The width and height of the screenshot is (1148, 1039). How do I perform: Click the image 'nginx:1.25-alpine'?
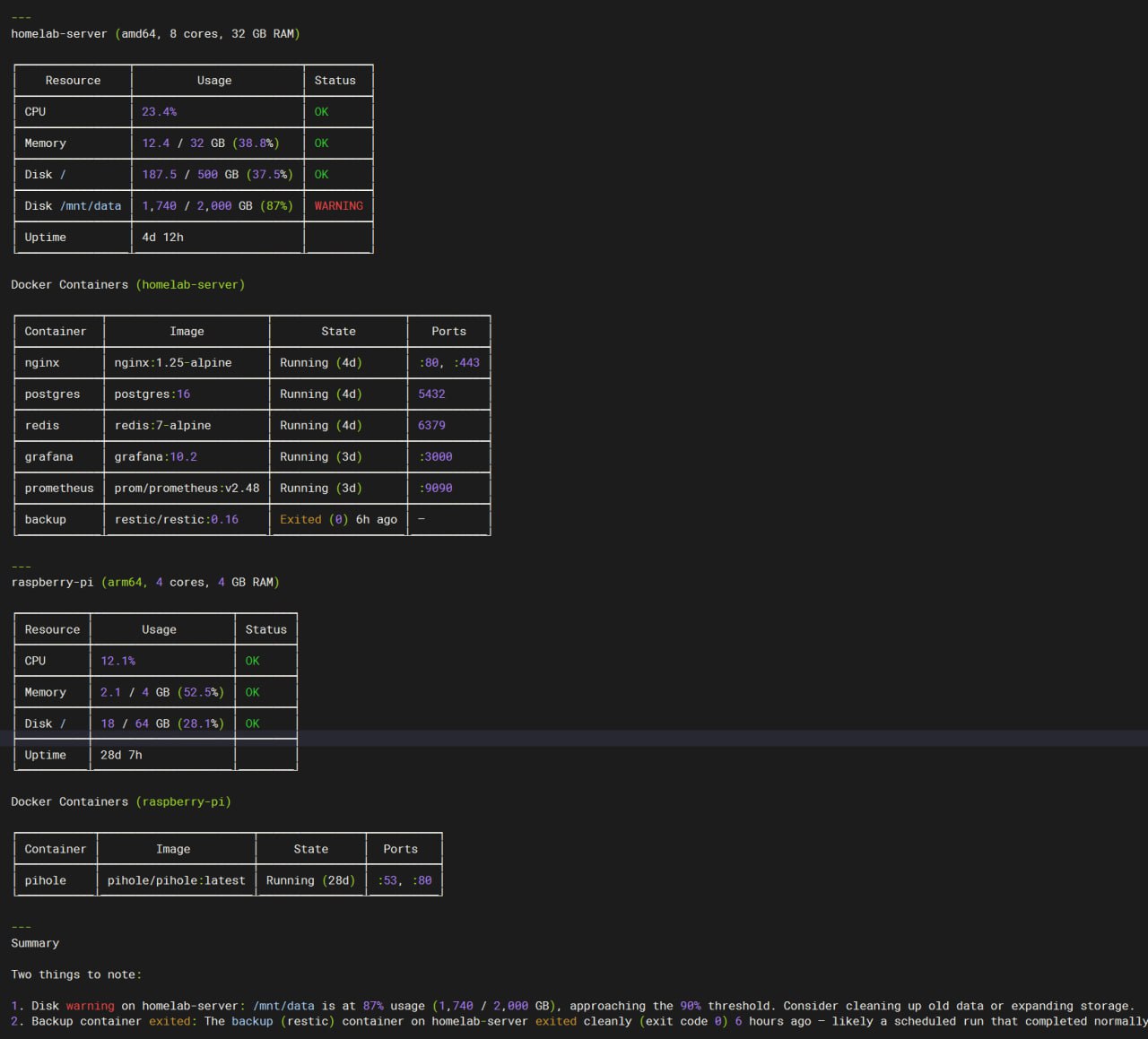pos(173,363)
